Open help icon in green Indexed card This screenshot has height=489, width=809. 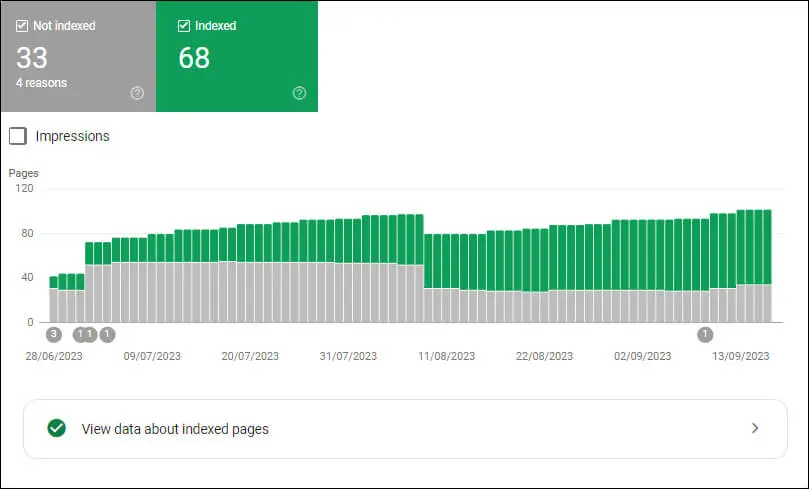tap(299, 93)
